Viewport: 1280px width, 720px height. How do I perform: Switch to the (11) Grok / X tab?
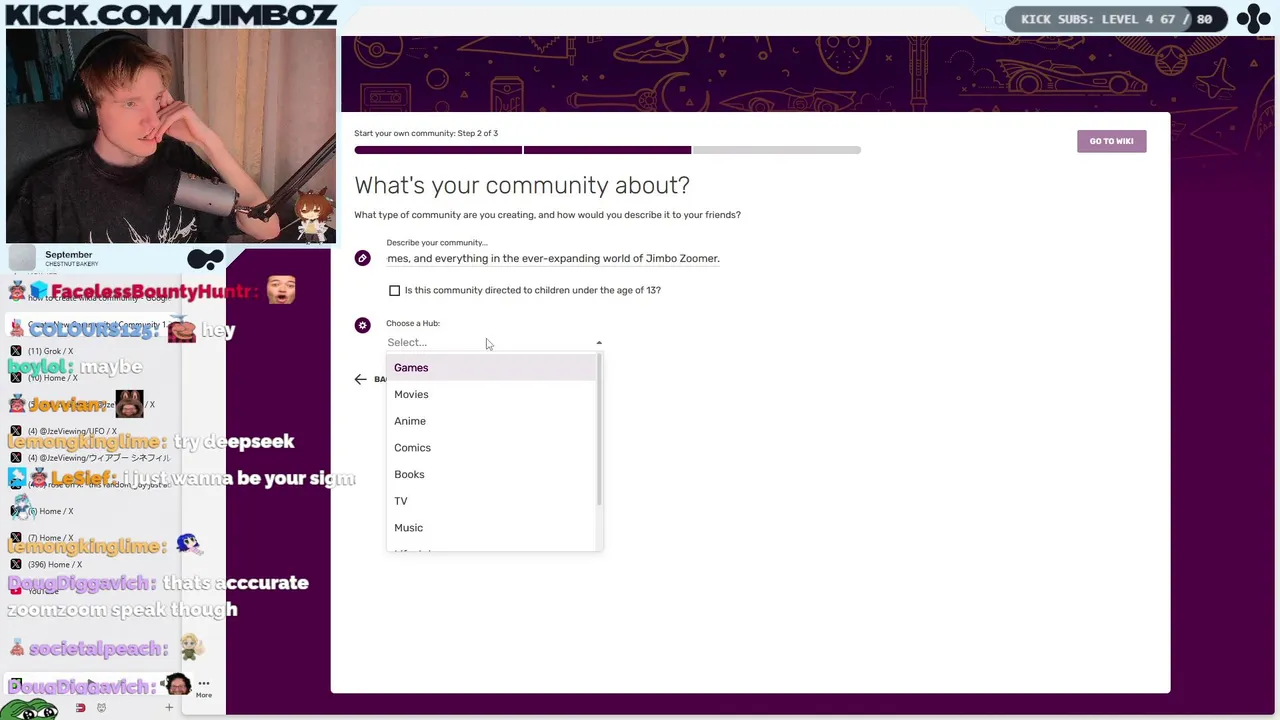pyautogui.click(x=50, y=351)
